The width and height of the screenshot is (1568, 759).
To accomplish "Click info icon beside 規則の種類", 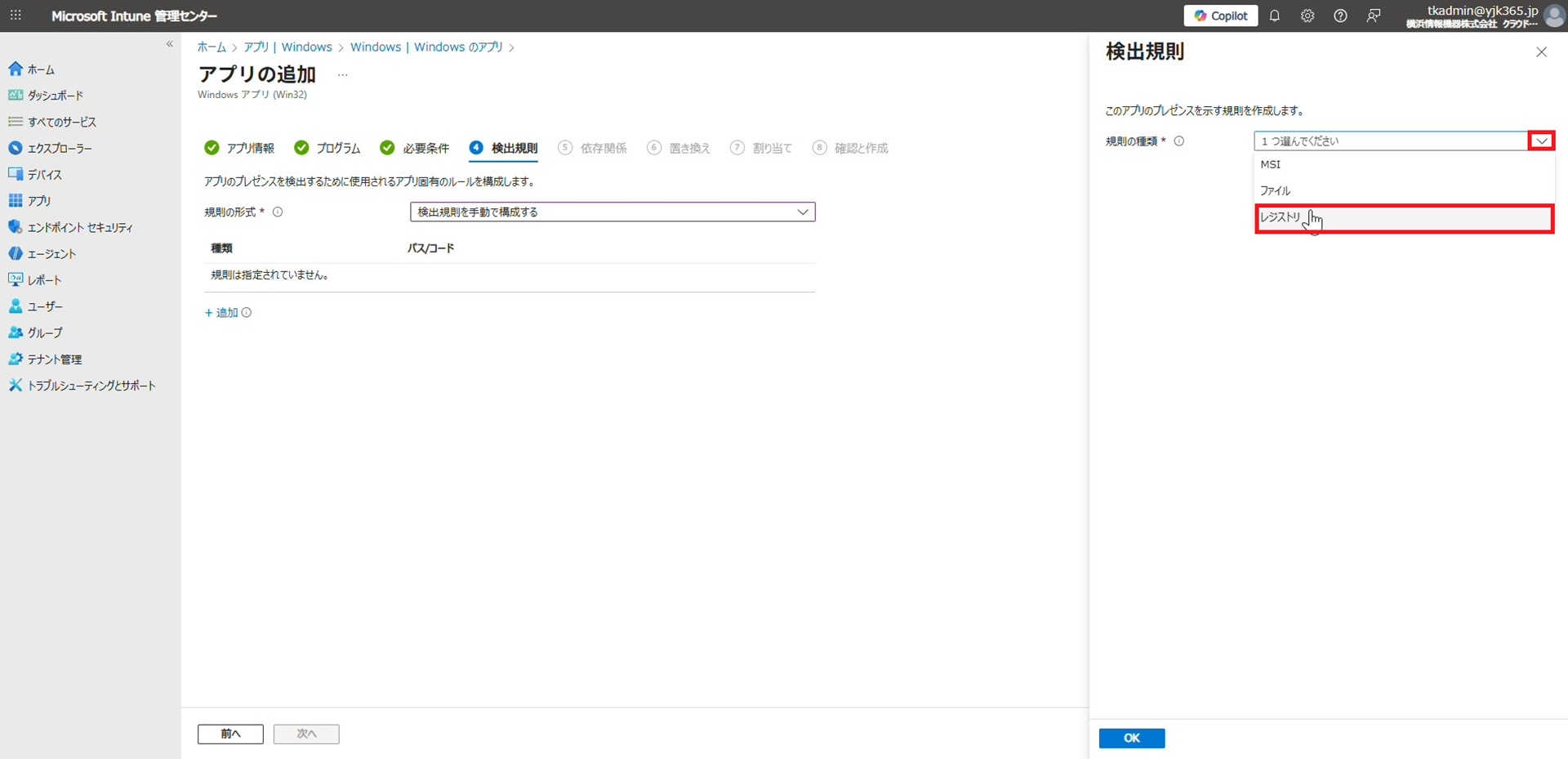I will tap(1179, 141).
